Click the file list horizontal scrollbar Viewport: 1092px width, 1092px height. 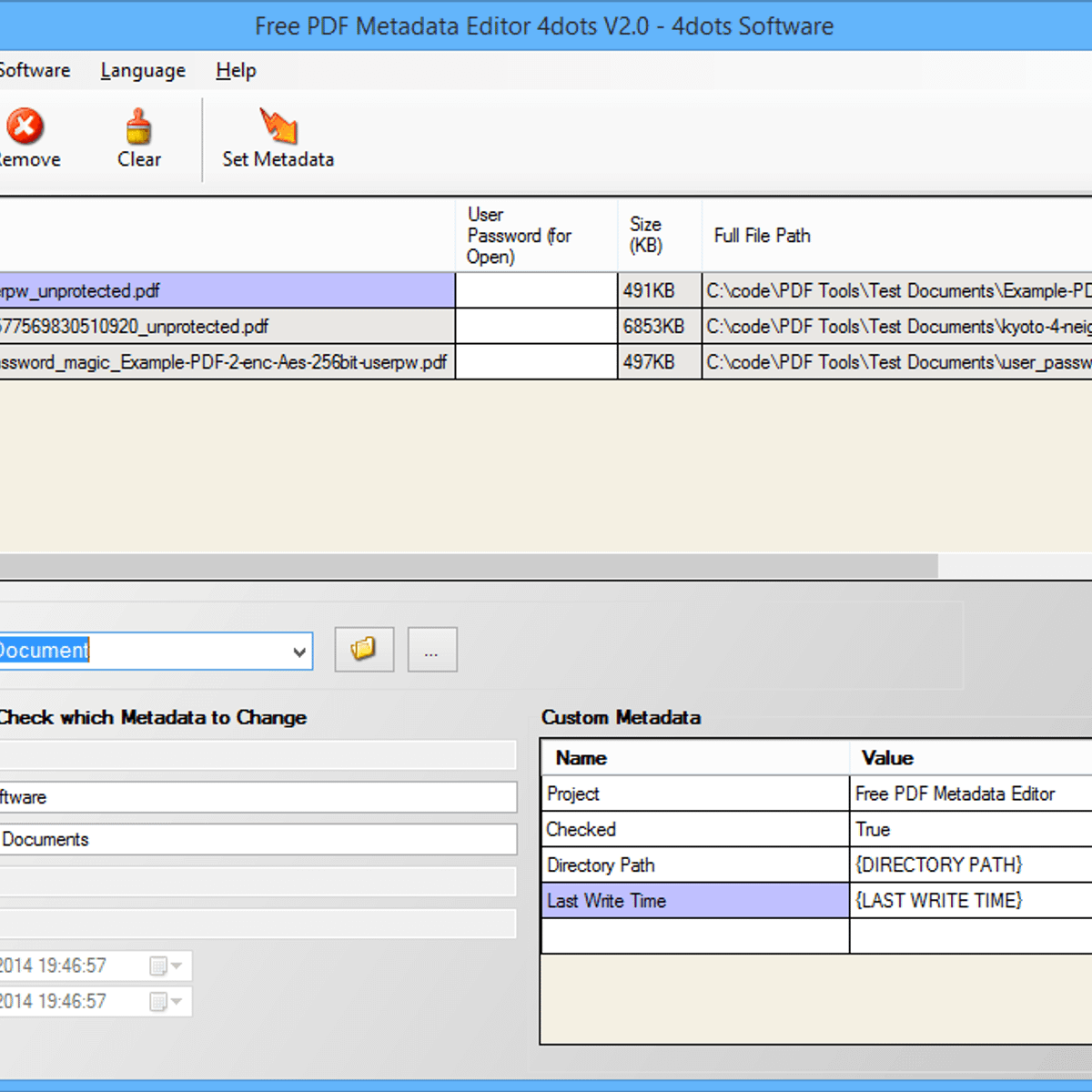click(469, 566)
